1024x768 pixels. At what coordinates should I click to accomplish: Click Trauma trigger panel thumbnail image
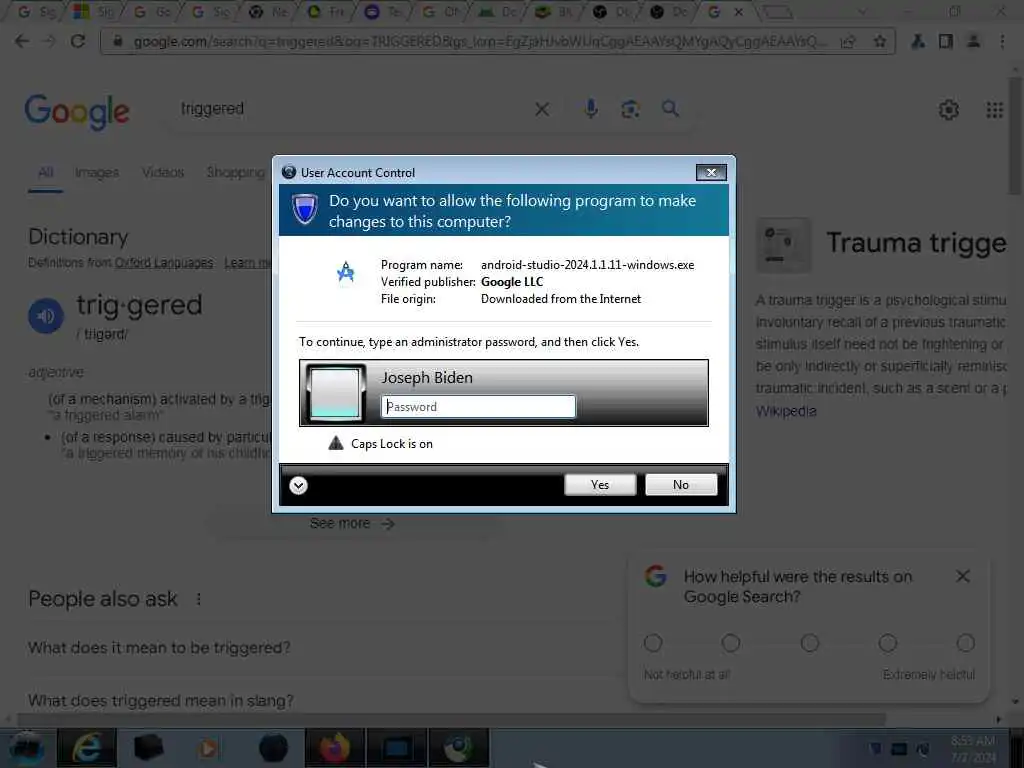point(783,246)
